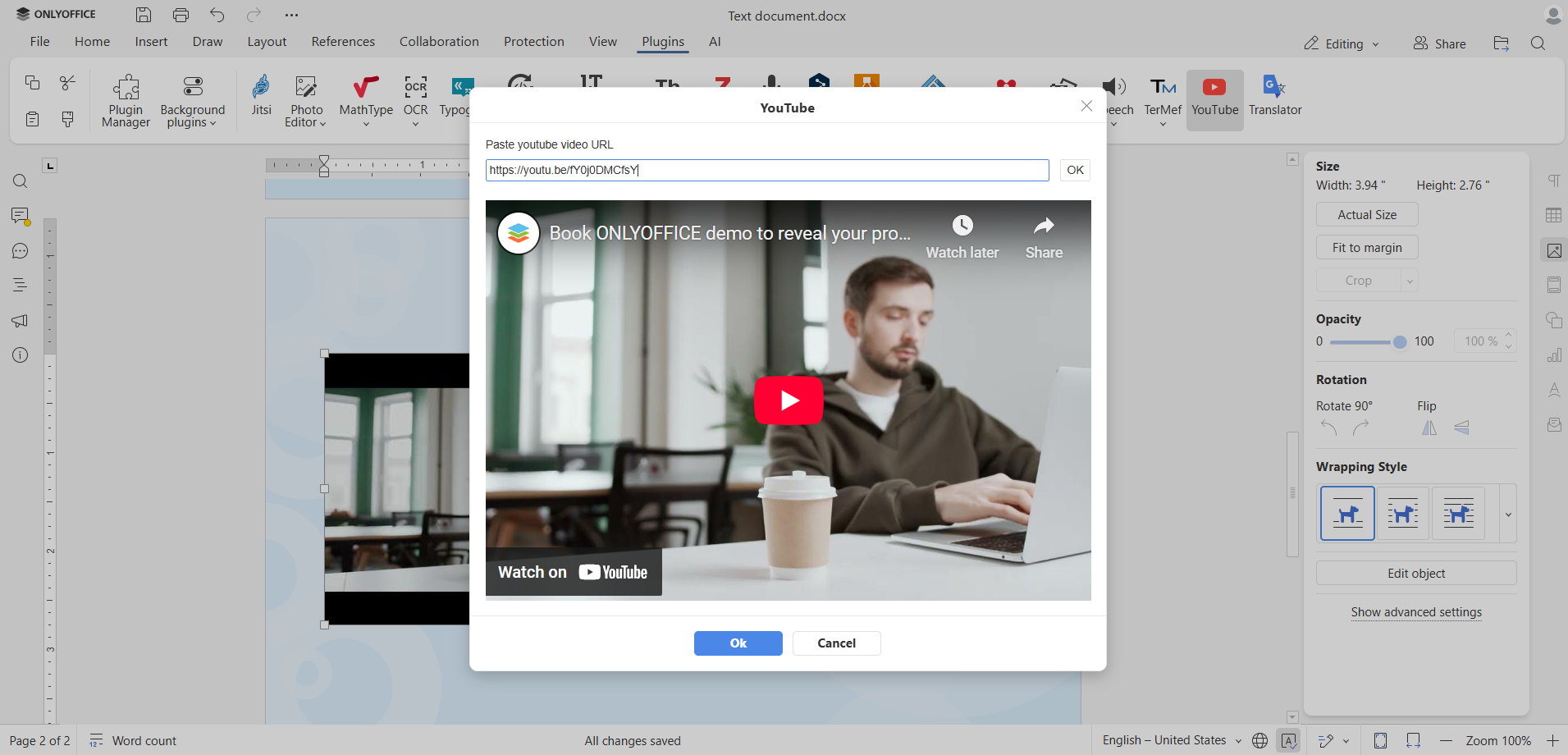The height and width of the screenshot is (755, 1568).
Task: Expand the Crop options arrow
Action: [x=1410, y=281]
